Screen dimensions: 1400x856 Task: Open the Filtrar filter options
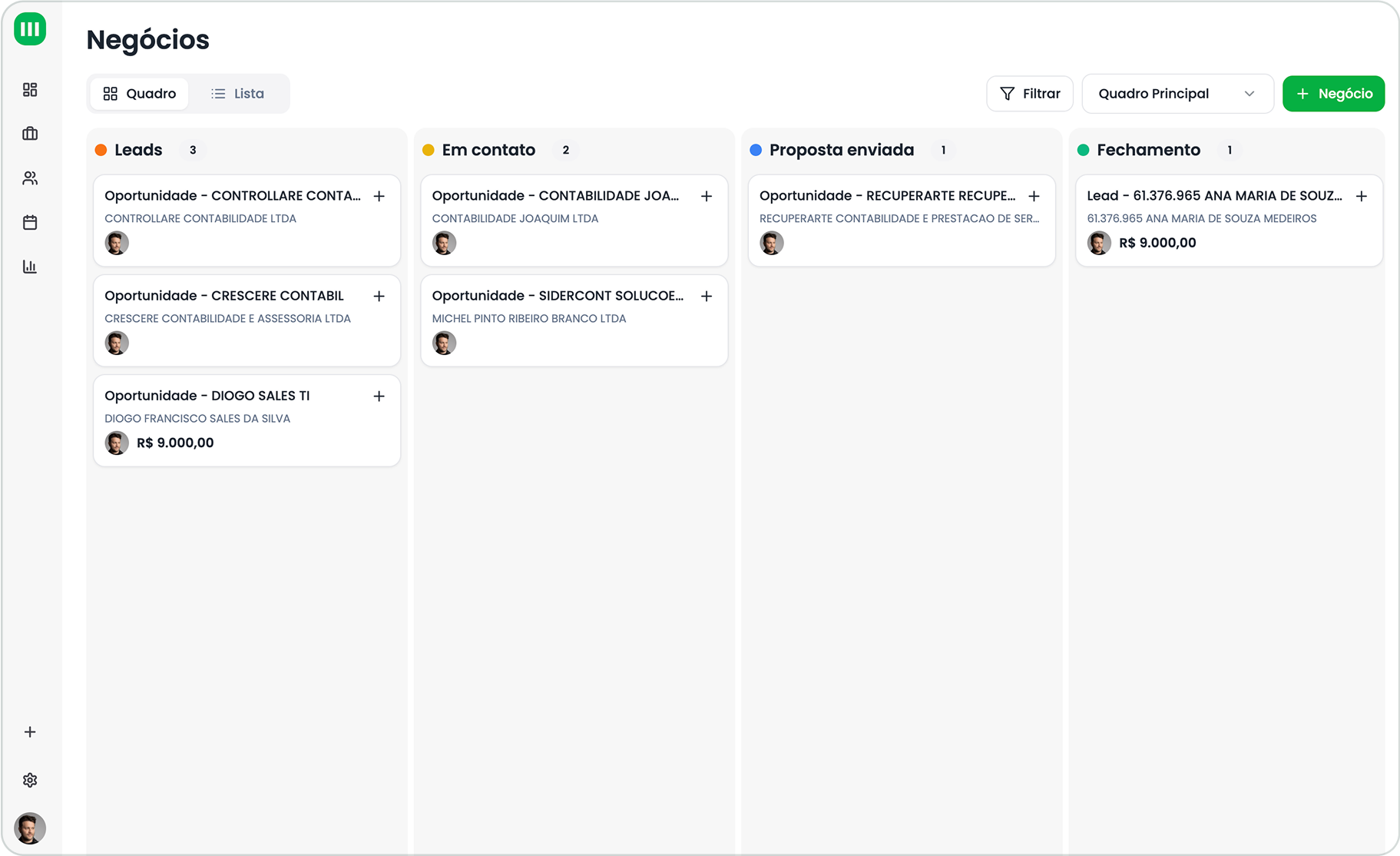tap(1029, 94)
